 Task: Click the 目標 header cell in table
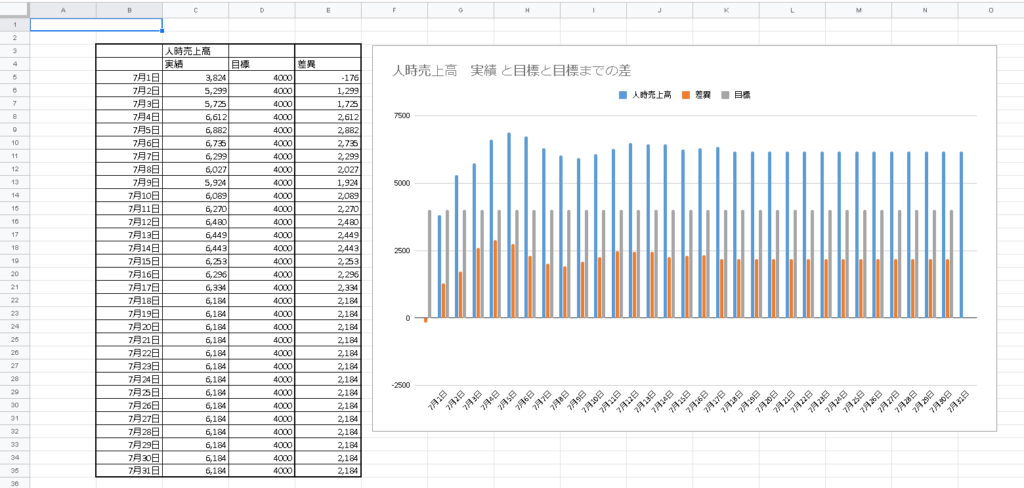tap(262, 64)
